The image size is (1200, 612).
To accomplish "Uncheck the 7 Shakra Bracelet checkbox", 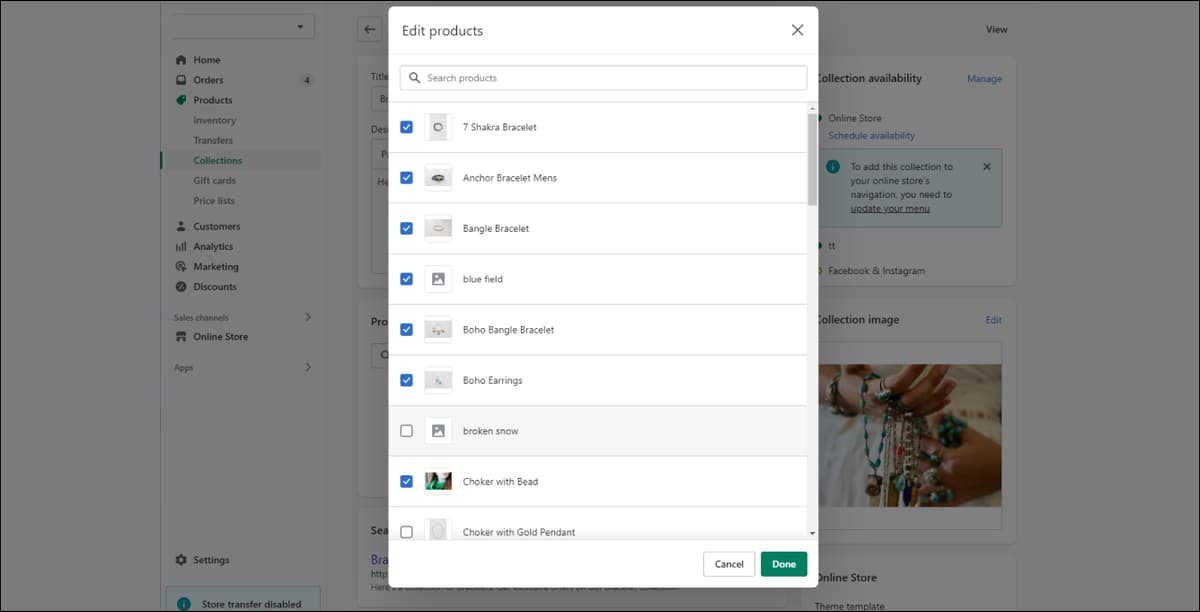I will (x=406, y=127).
